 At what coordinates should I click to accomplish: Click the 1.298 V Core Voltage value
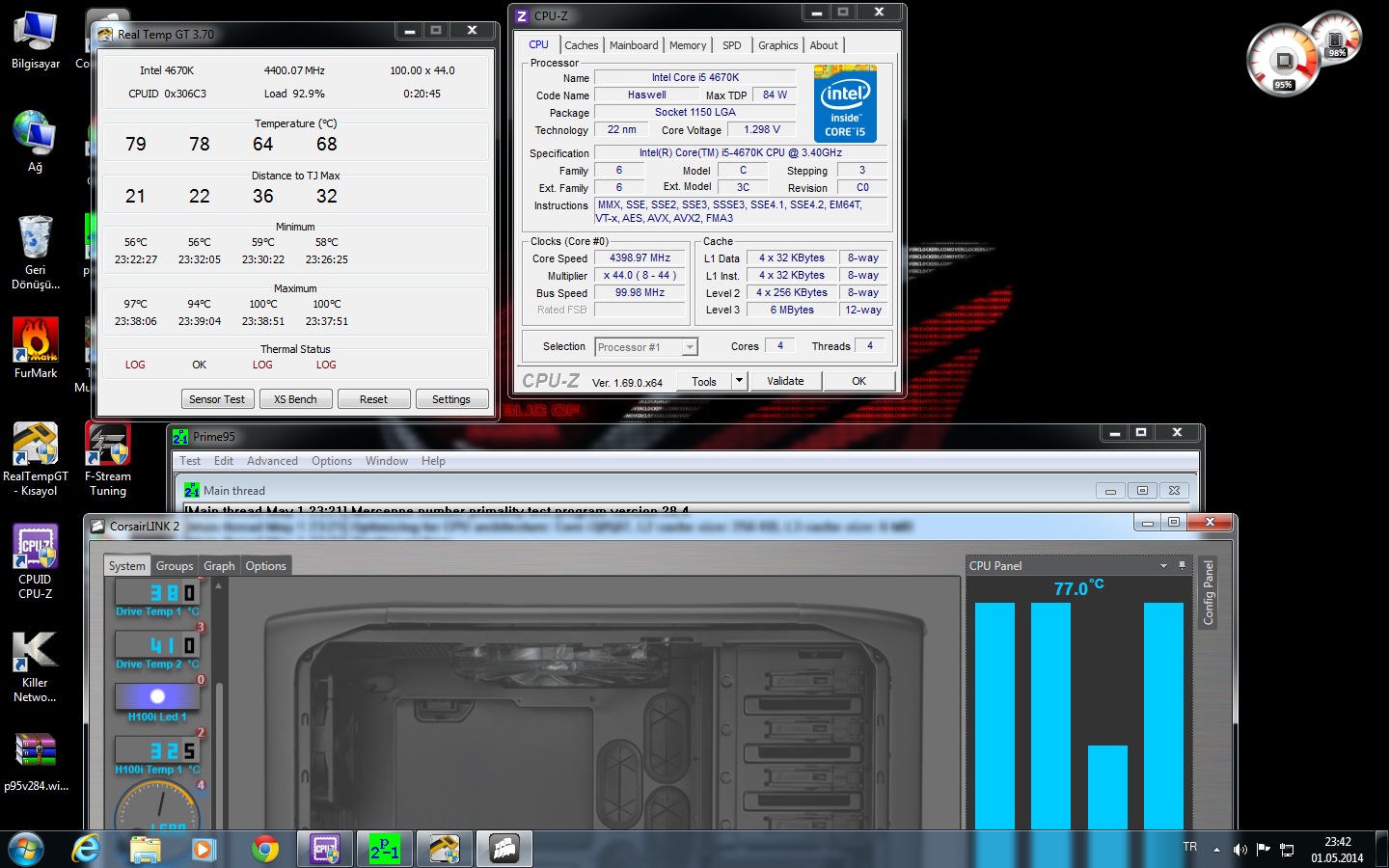762,129
